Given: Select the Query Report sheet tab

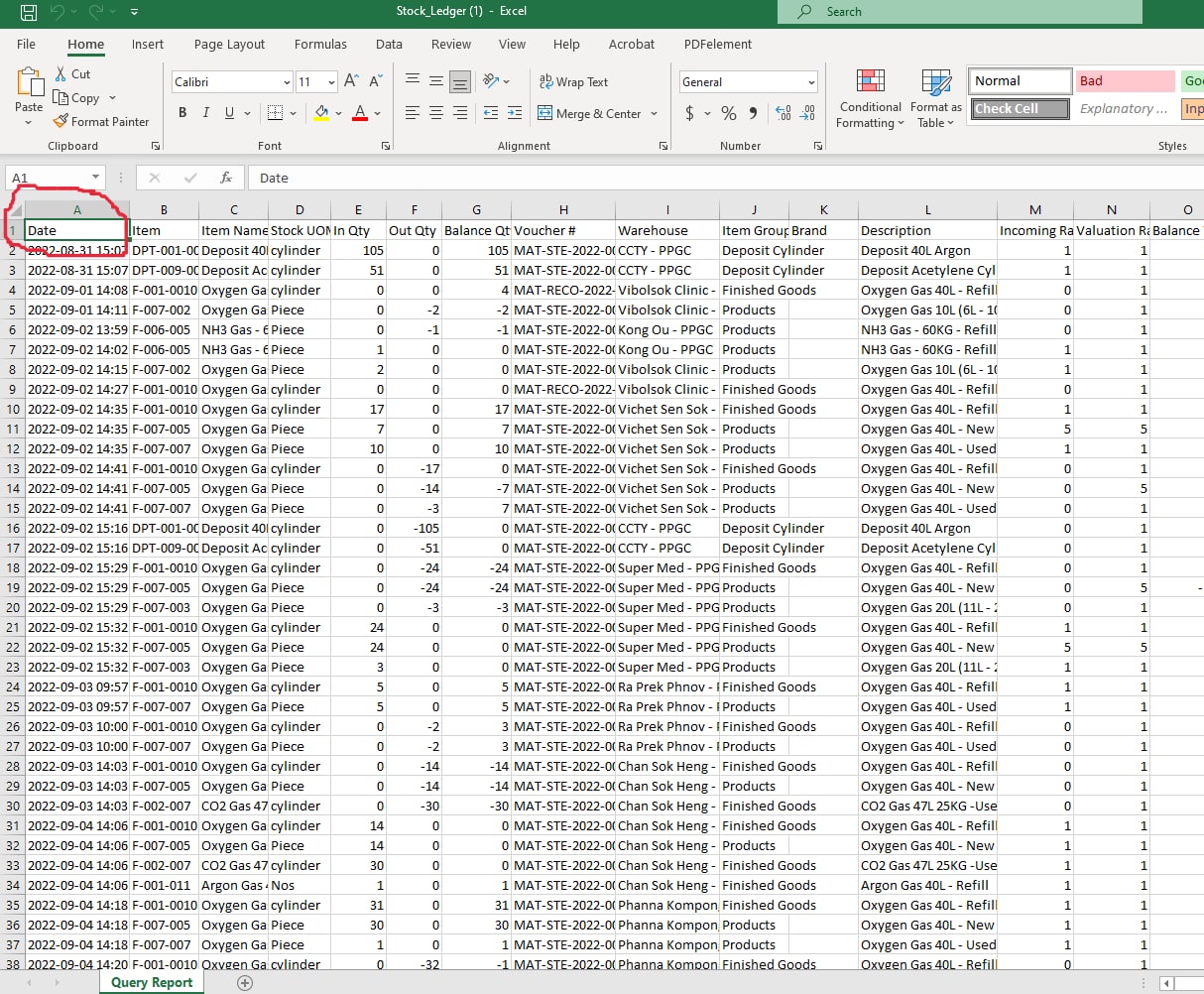Looking at the screenshot, I should point(151,982).
